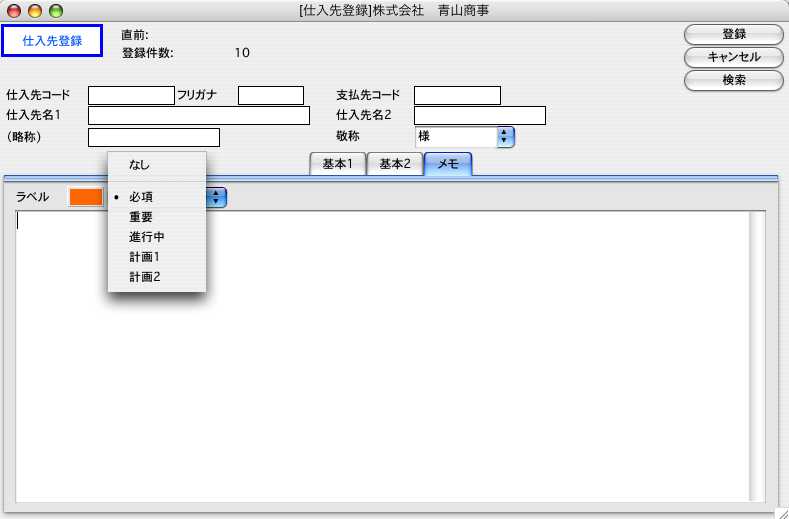This screenshot has width=789, height=519.
Task: Select the メモ tab
Action: (448, 165)
